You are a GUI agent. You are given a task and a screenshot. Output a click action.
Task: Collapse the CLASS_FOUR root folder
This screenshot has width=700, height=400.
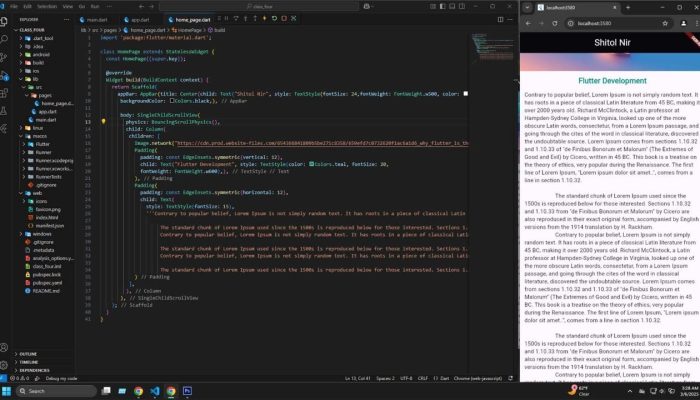31,30
